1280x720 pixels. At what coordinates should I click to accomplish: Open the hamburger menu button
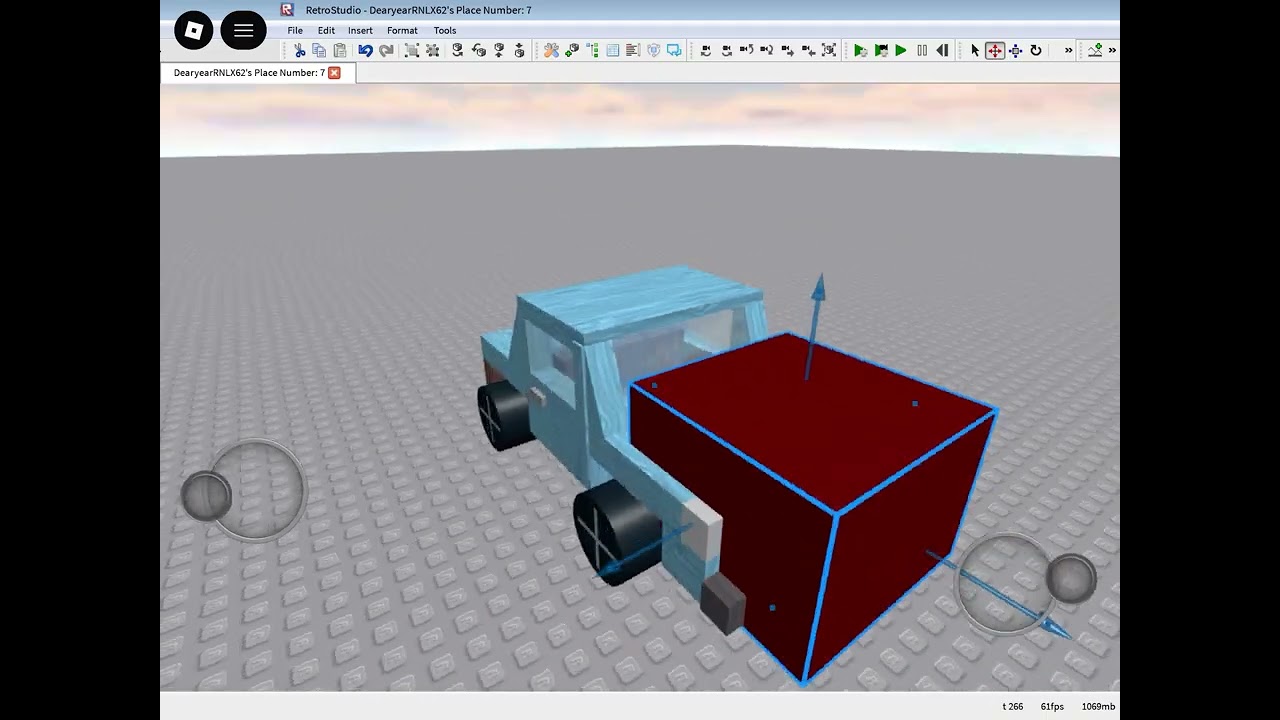[x=243, y=31]
